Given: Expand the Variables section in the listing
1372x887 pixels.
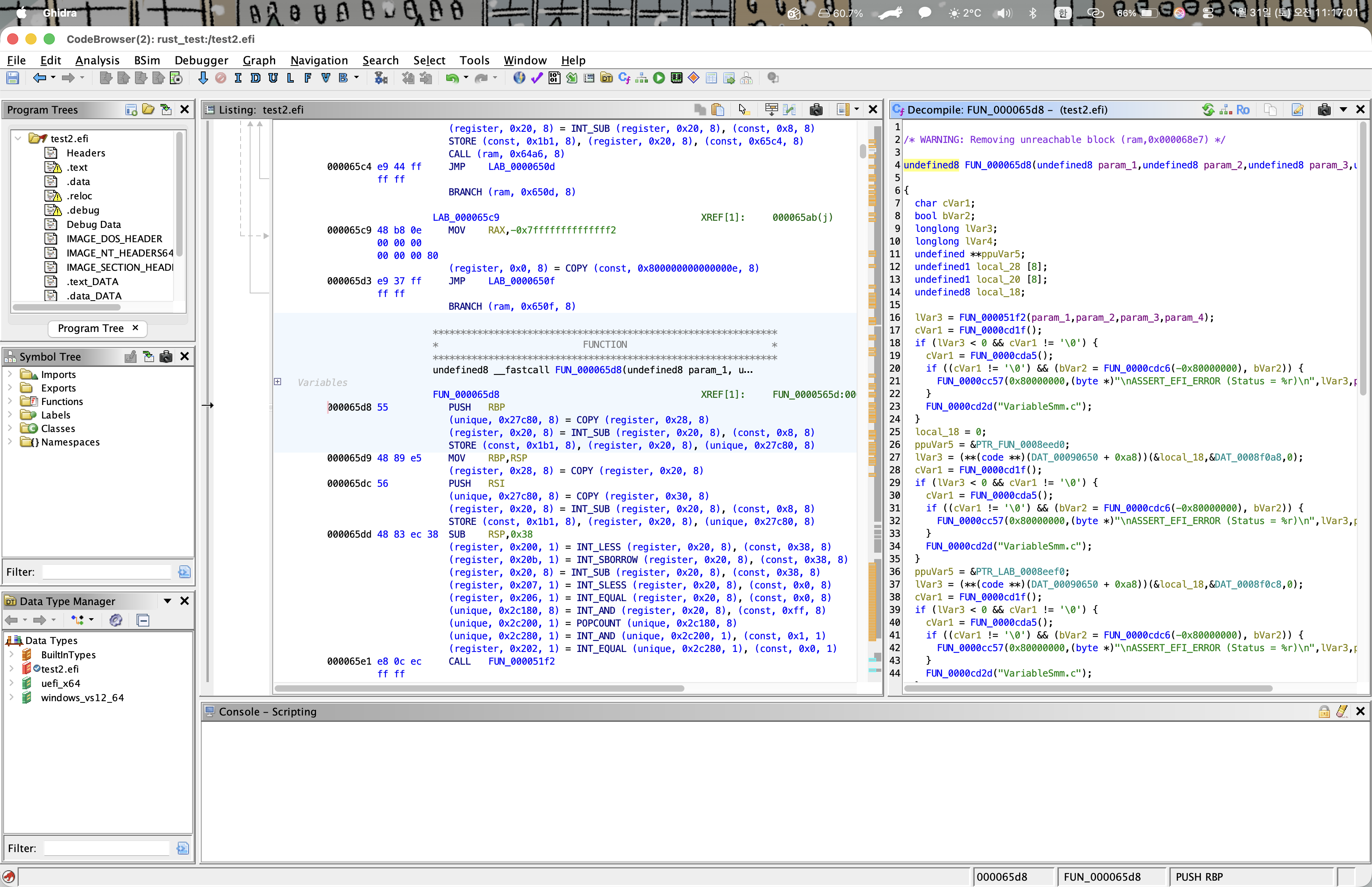Looking at the screenshot, I should coord(277,382).
